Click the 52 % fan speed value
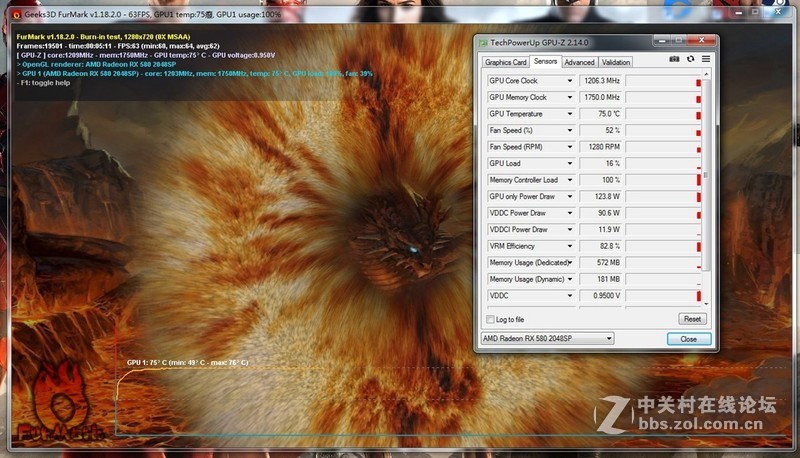This screenshot has height=458, width=800. pos(601,131)
